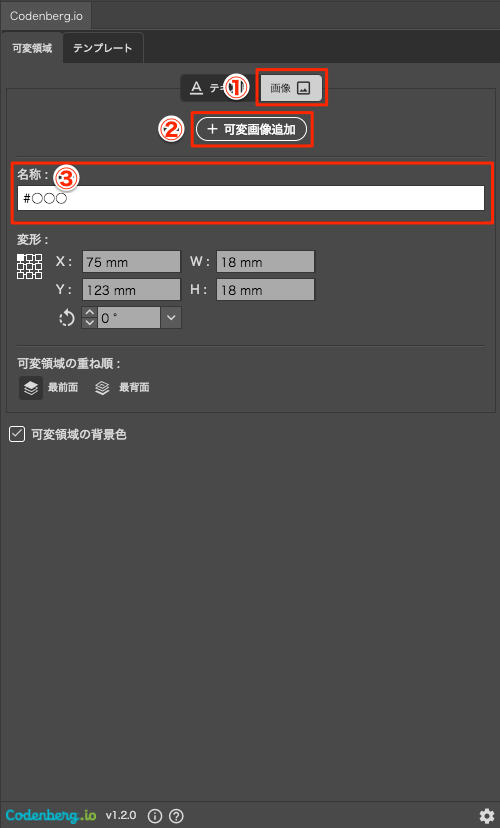The image size is (500, 828).
Task: Decrease rotation with the down stepper arrow
Action: [90, 323]
